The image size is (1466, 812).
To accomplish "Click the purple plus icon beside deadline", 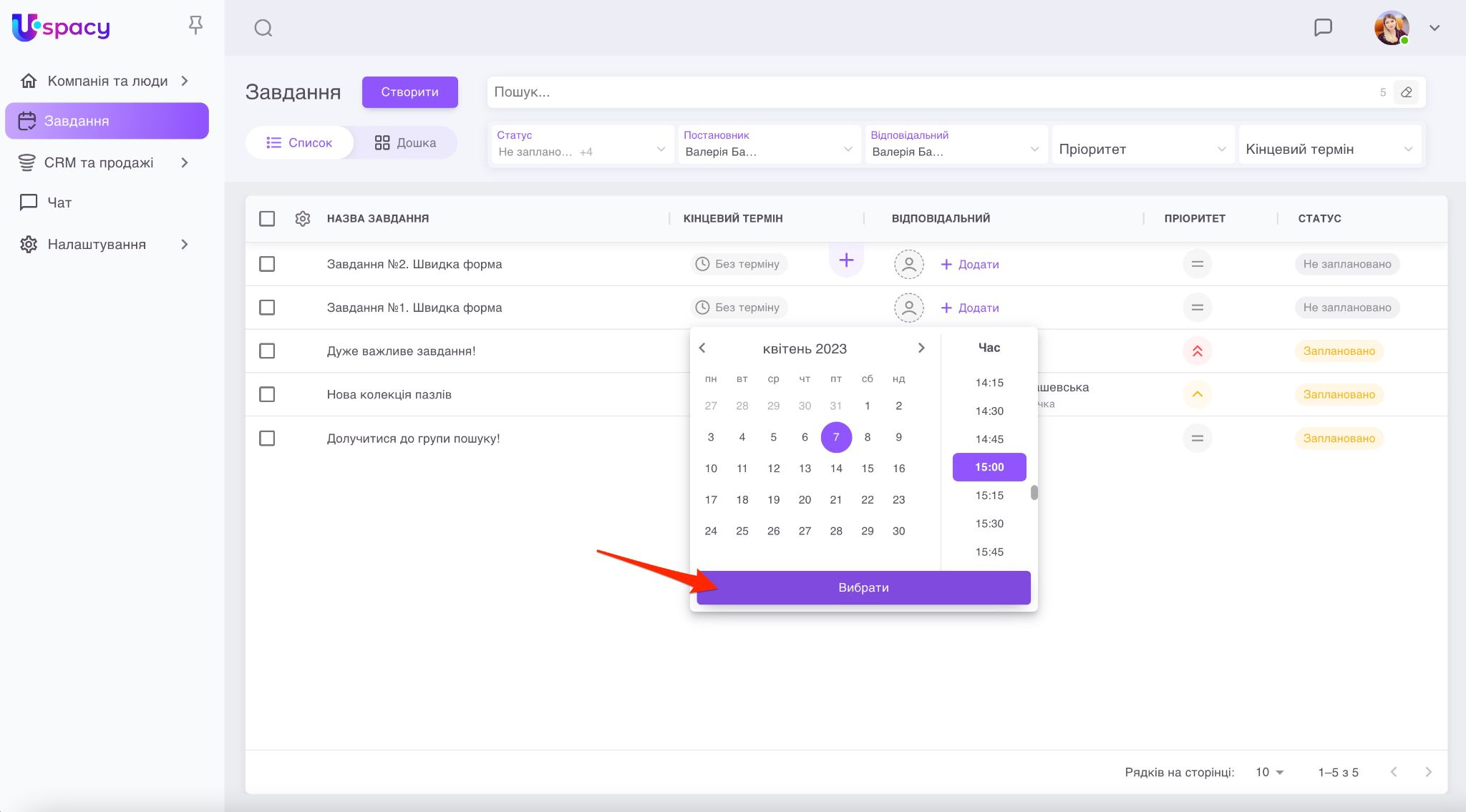I will coord(846,260).
